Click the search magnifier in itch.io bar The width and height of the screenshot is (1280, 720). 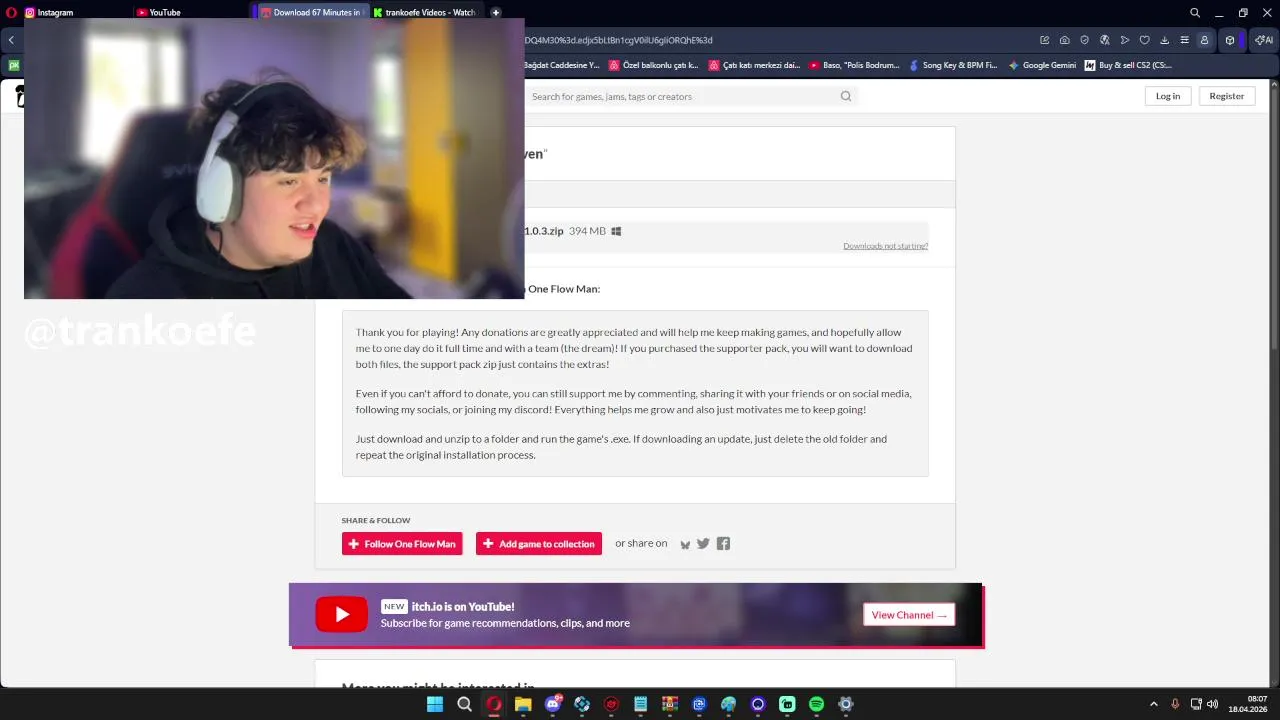846,96
